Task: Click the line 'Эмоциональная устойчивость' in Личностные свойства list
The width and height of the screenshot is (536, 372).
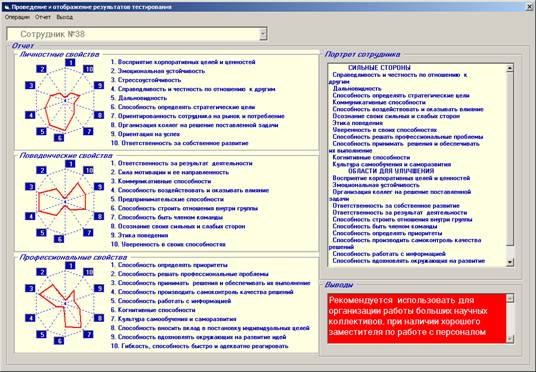Action: click(x=158, y=71)
